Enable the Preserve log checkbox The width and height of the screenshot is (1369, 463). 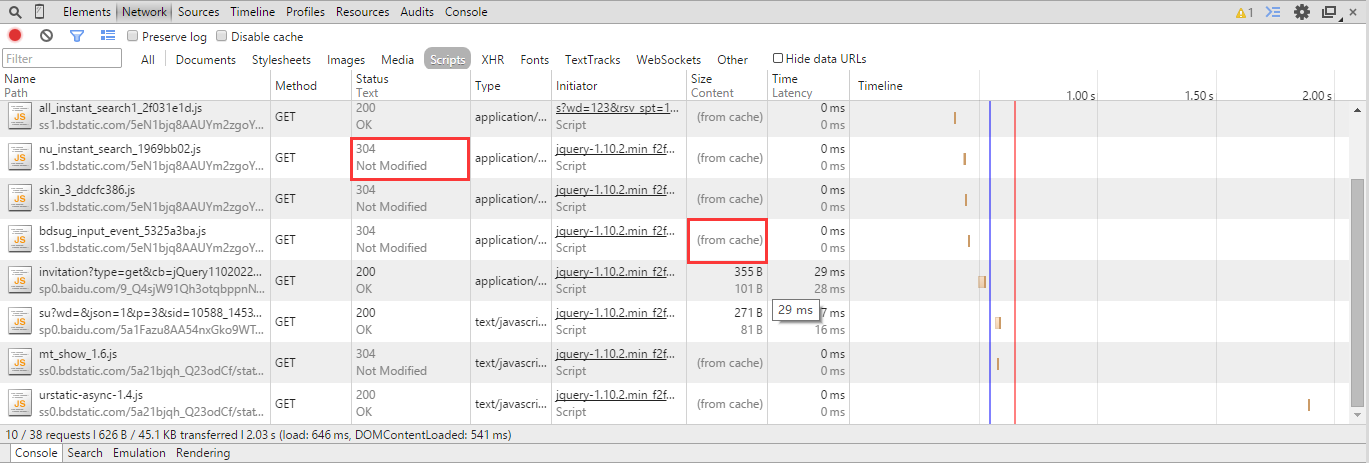pyautogui.click(x=133, y=37)
